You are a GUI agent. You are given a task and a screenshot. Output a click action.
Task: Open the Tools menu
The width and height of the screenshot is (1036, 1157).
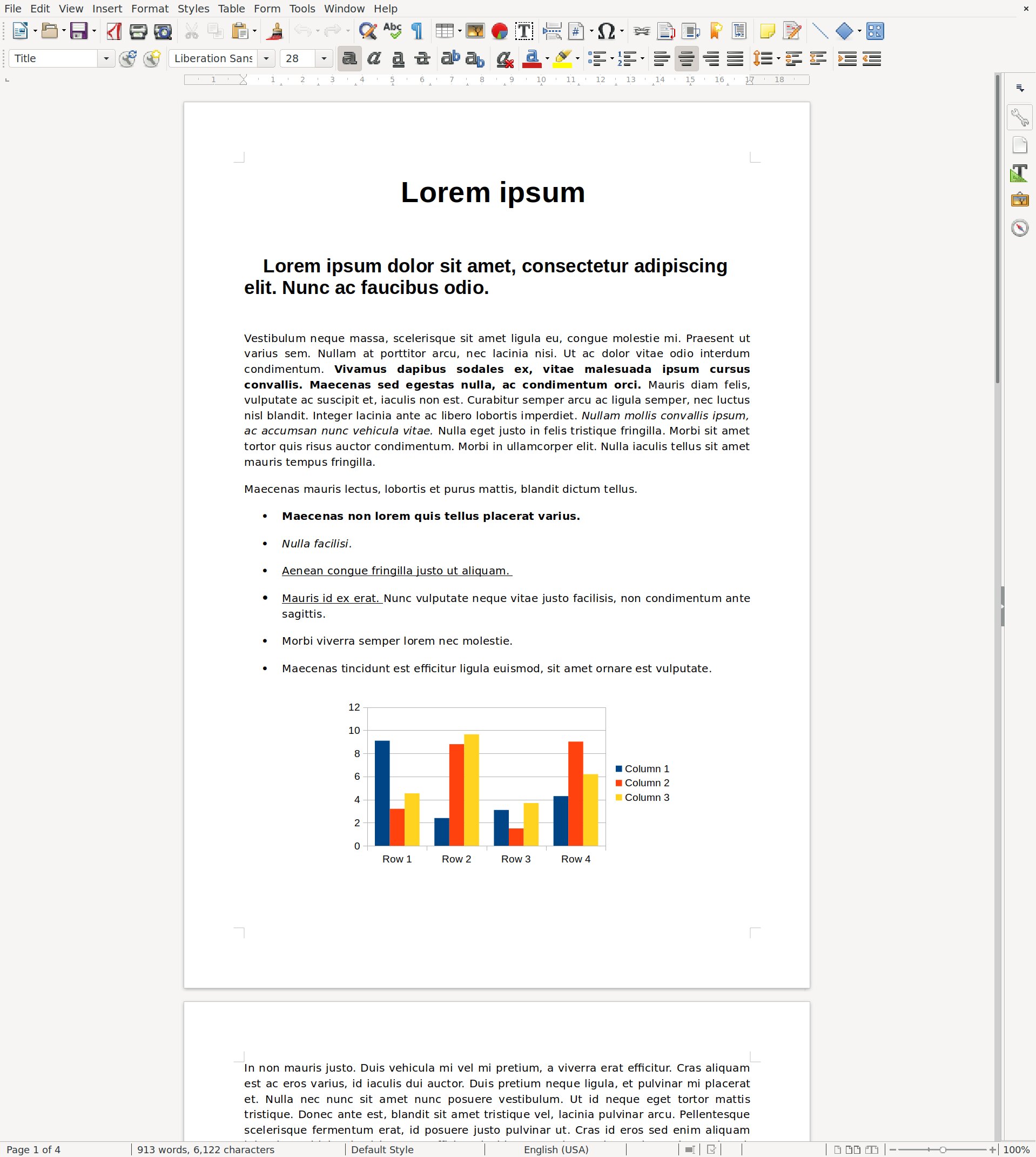[x=302, y=9]
